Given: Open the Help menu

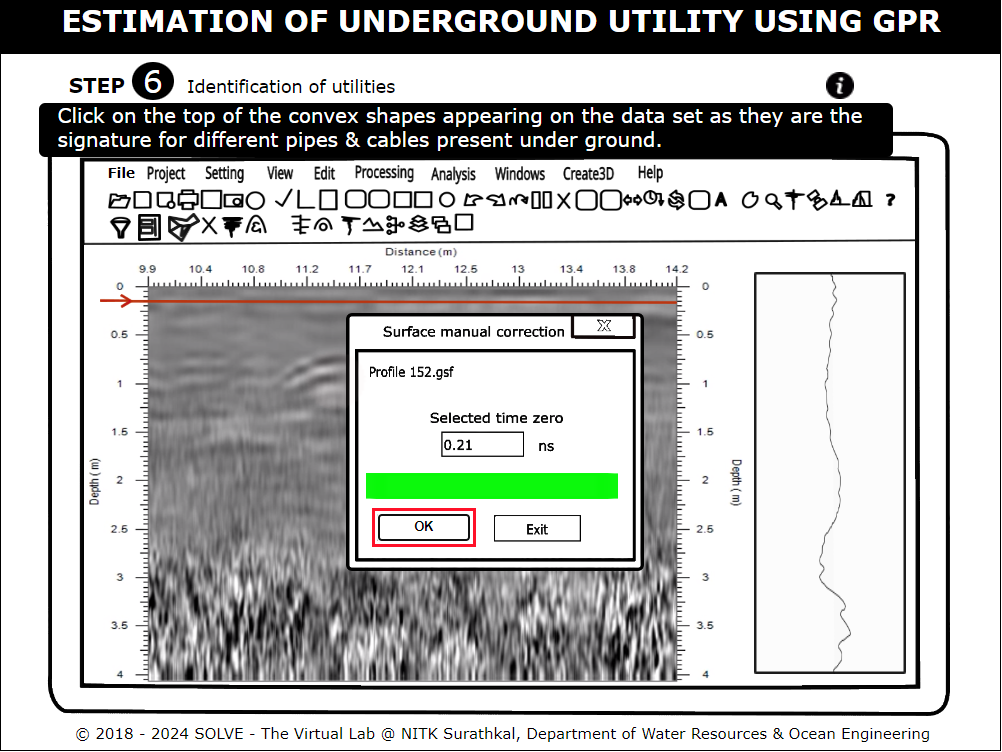Looking at the screenshot, I should 650,173.
